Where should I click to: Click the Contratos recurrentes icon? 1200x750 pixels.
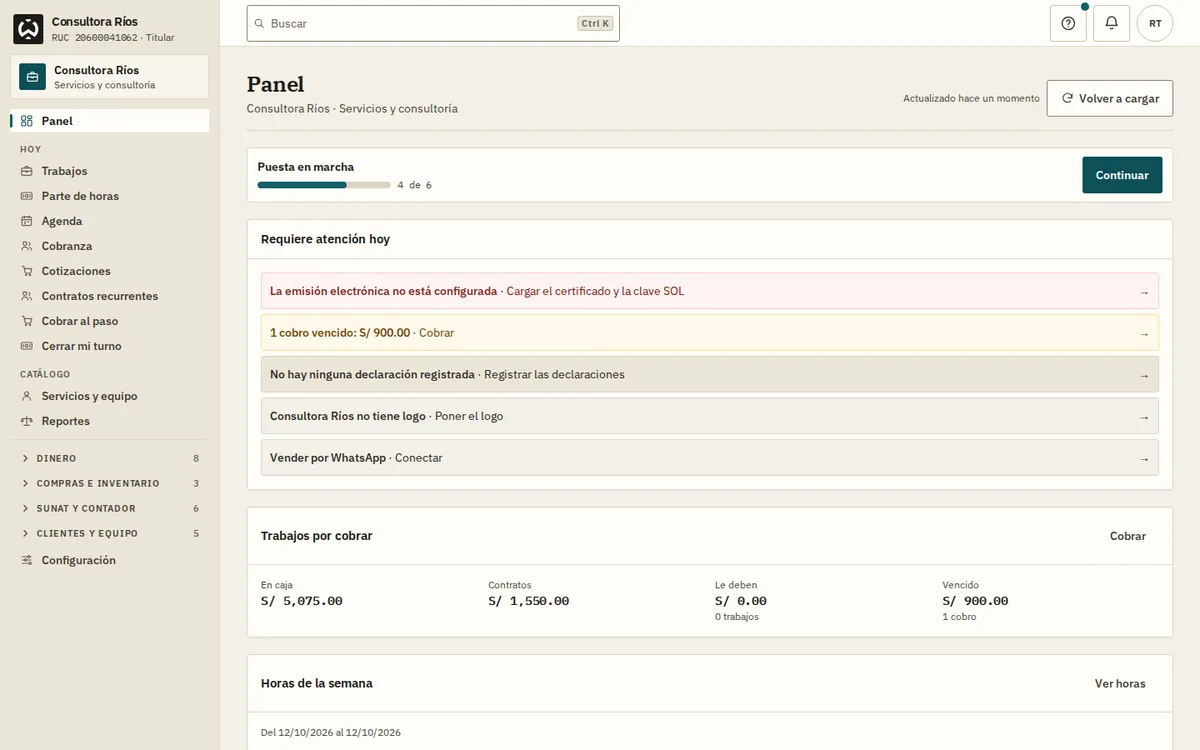(x=27, y=296)
